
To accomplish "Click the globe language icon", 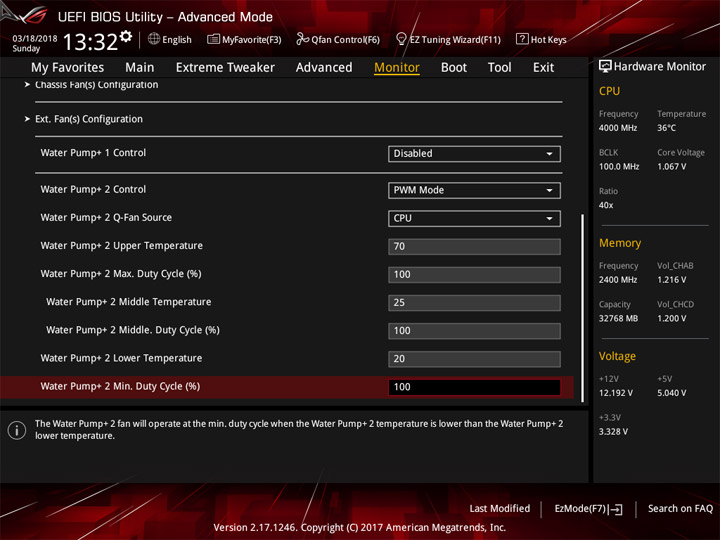I will pyautogui.click(x=154, y=39).
